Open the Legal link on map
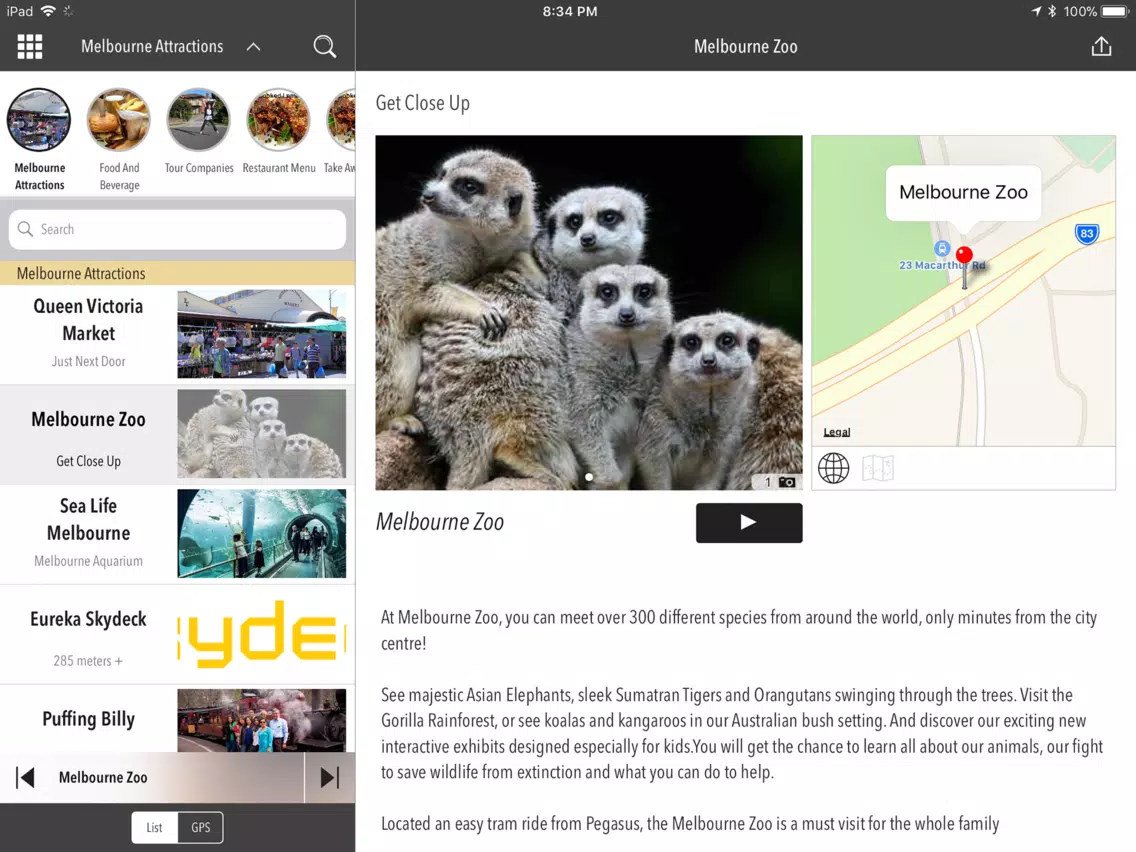Viewport: 1136px width, 852px height. click(837, 432)
